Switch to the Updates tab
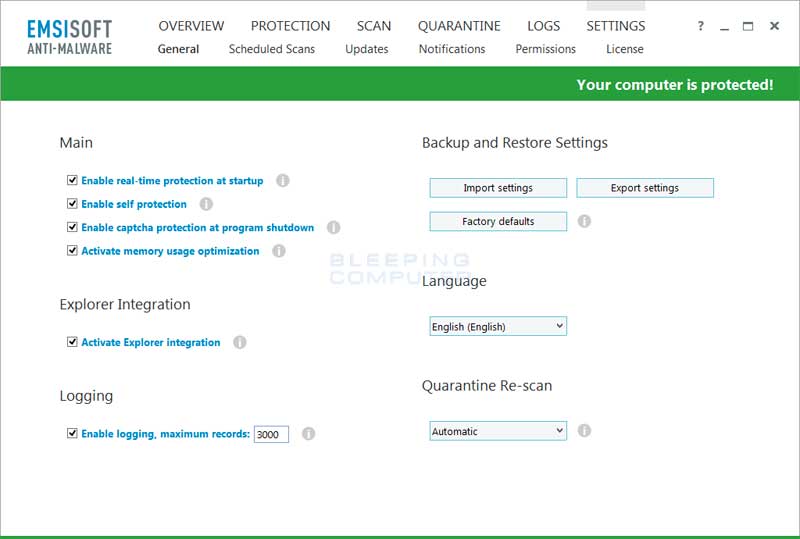Screen dimensions: 800x539 coord(366,49)
